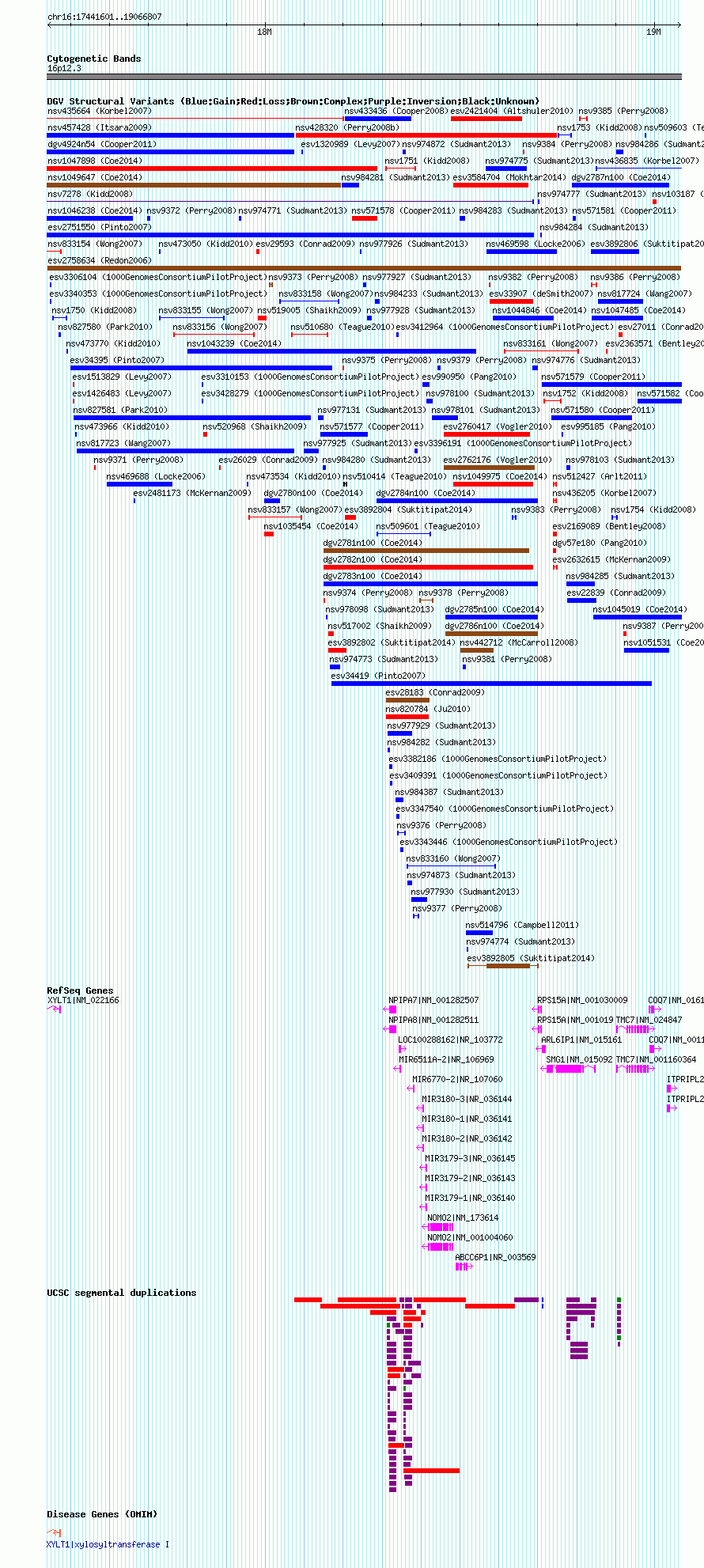Click the esv2421404 (Altshuler2010) label

(512, 111)
